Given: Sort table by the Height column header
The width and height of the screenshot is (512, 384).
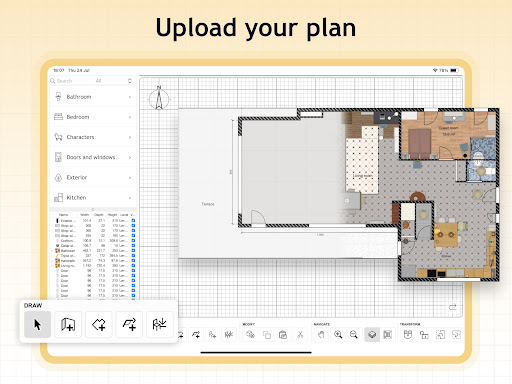Looking at the screenshot, I should [x=112, y=215].
